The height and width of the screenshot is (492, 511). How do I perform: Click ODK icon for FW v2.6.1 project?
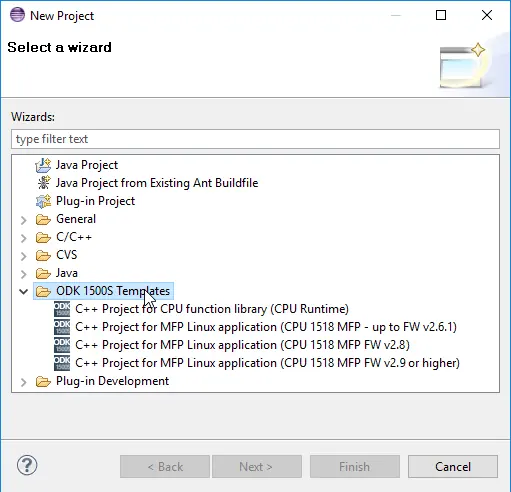[62, 327]
